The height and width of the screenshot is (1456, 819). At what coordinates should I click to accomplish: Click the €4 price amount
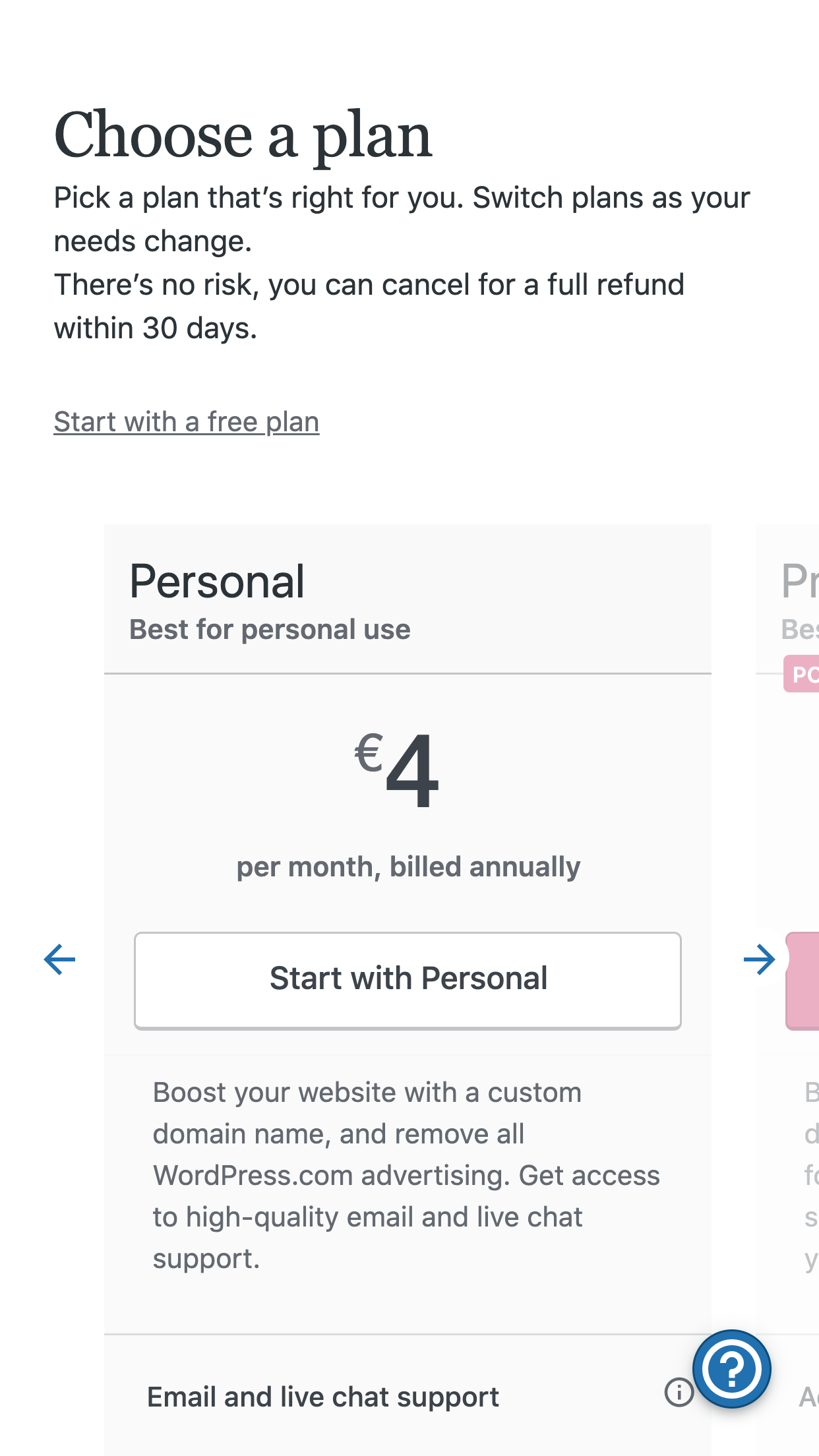coord(398,770)
